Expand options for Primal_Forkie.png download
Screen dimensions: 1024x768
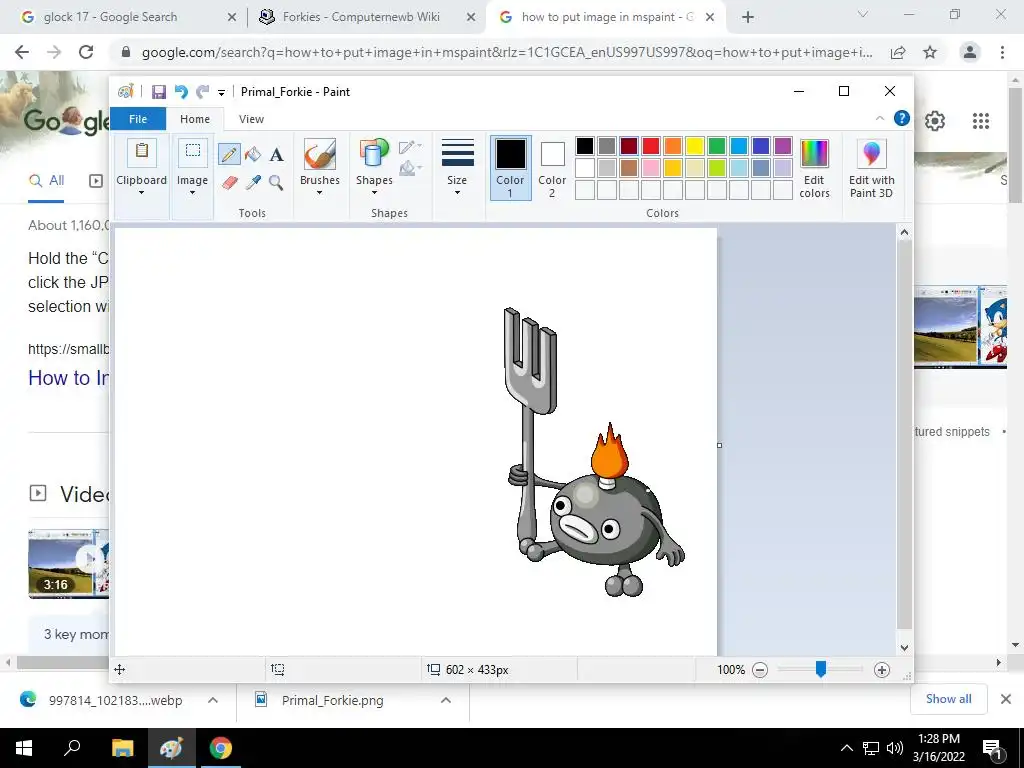click(x=445, y=700)
